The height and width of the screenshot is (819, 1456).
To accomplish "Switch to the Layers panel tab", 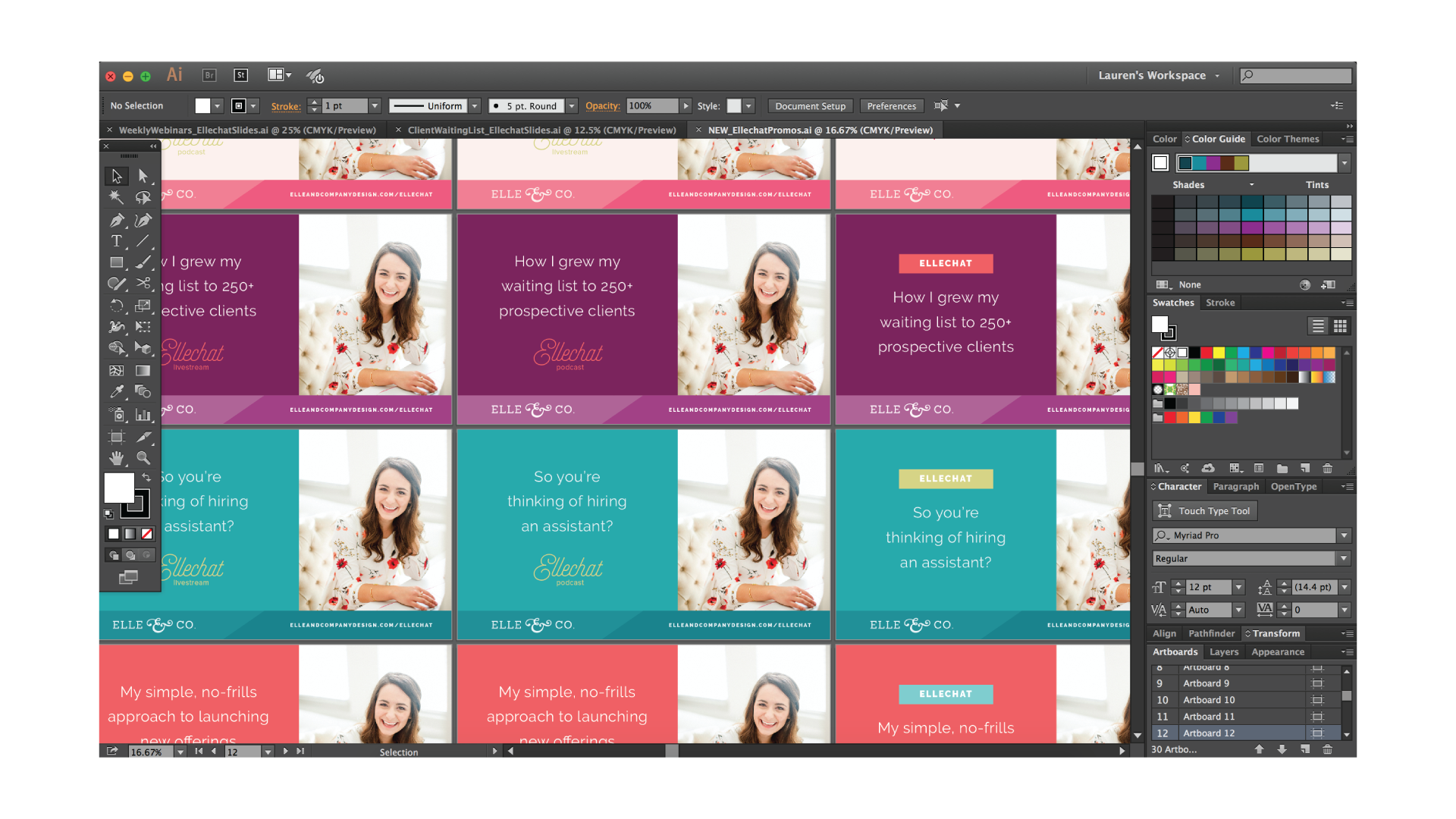I will coord(1224,652).
